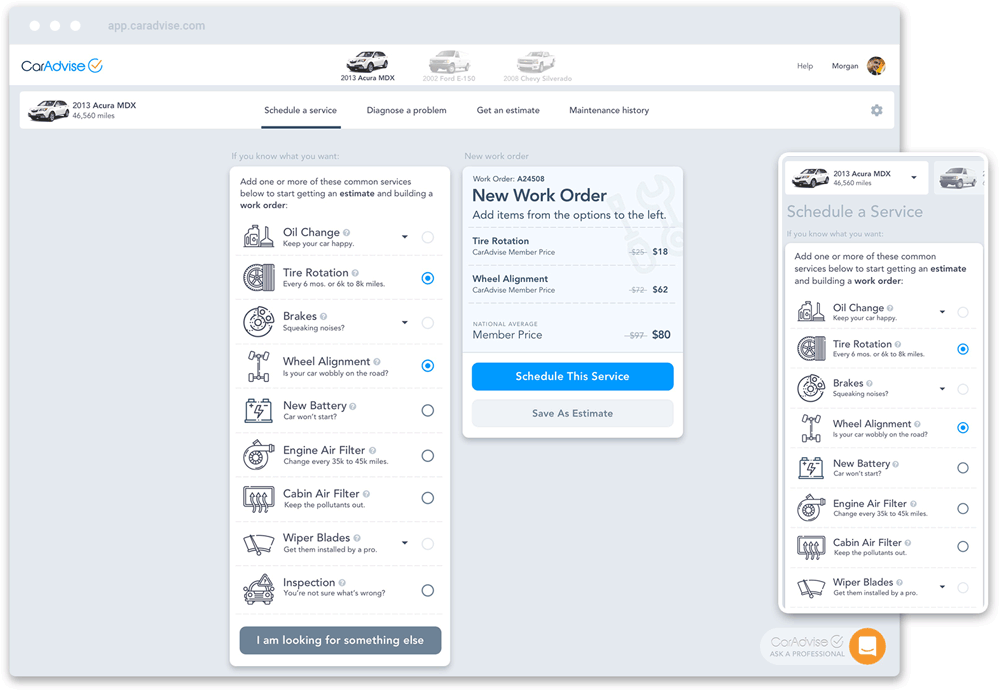Click the $80 member price total

661,335
